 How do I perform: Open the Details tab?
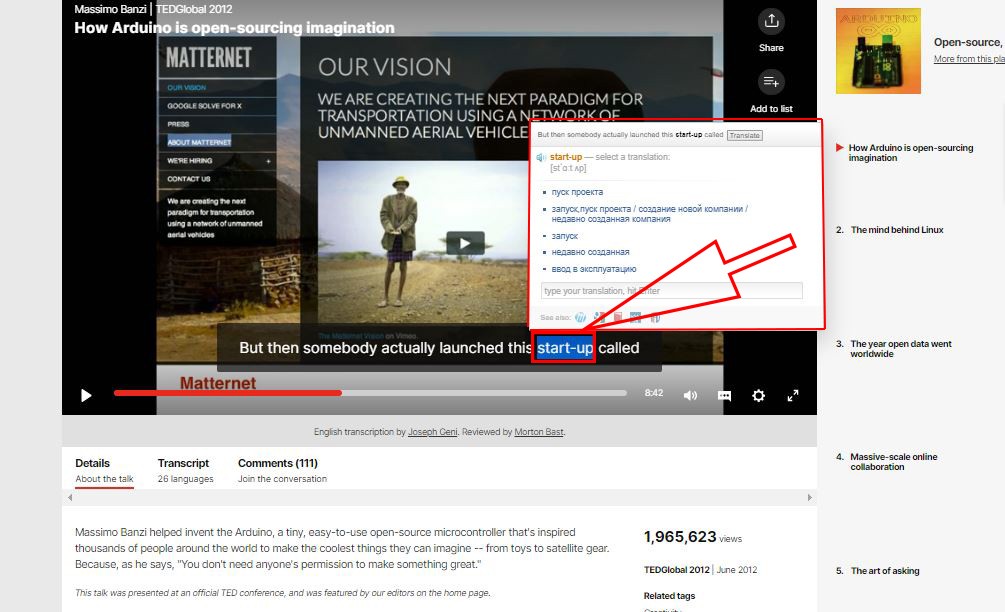click(x=104, y=470)
